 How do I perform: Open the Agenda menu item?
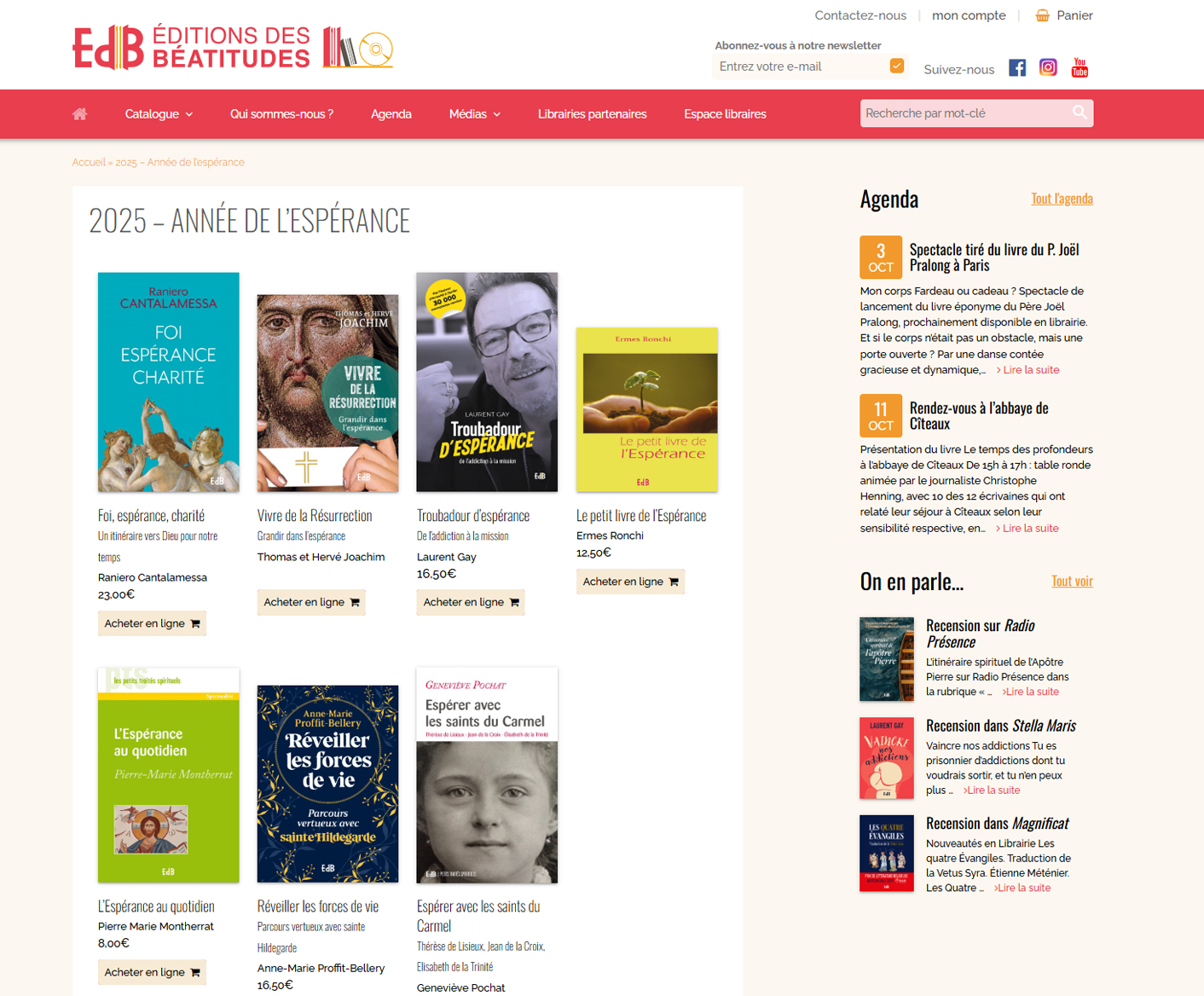[x=391, y=114]
